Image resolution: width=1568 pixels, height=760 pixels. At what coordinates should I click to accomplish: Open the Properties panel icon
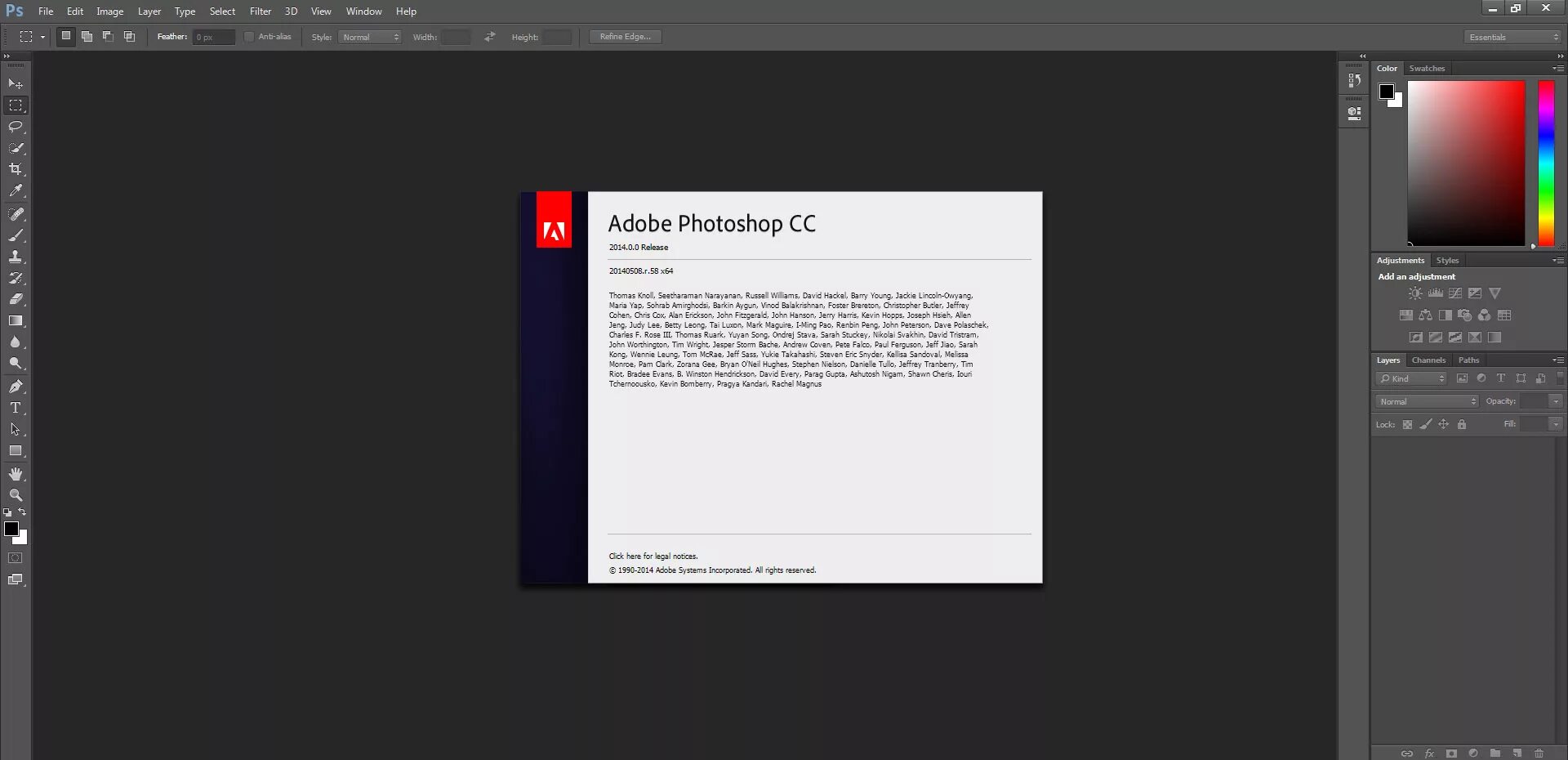1355,114
